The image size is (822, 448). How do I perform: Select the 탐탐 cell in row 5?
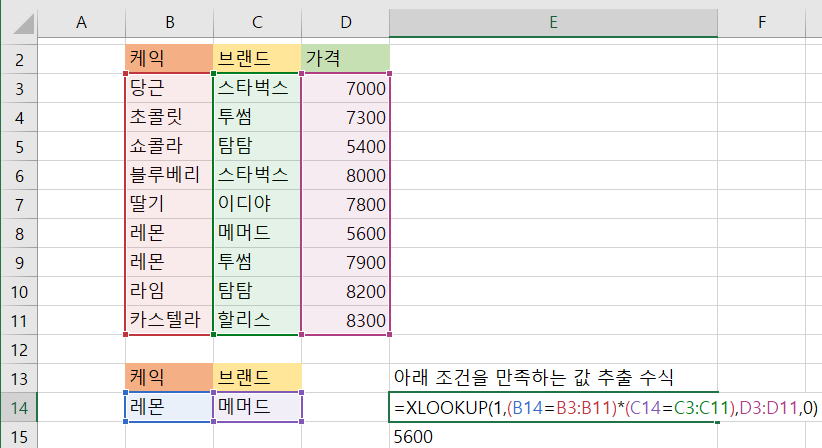(257, 146)
